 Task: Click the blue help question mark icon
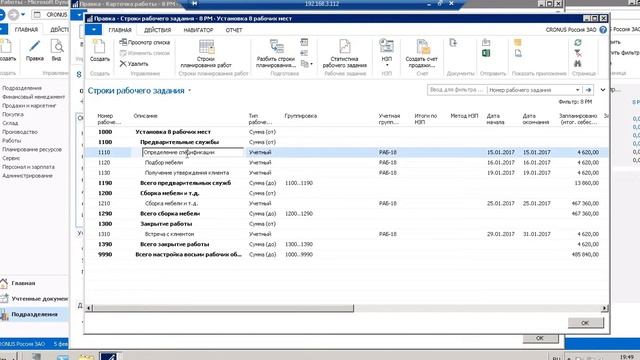pos(603,30)
